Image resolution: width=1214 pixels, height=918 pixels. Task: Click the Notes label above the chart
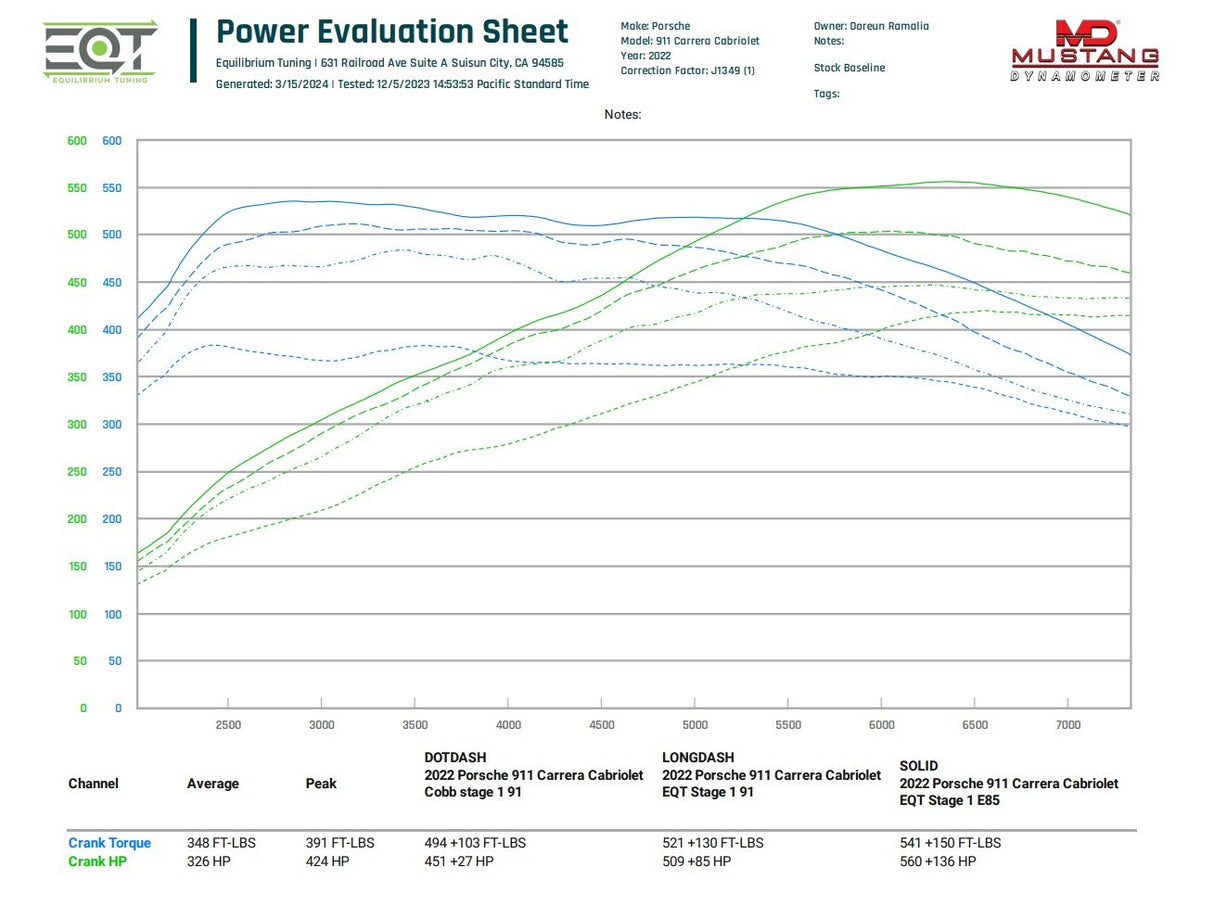(623, 114)
